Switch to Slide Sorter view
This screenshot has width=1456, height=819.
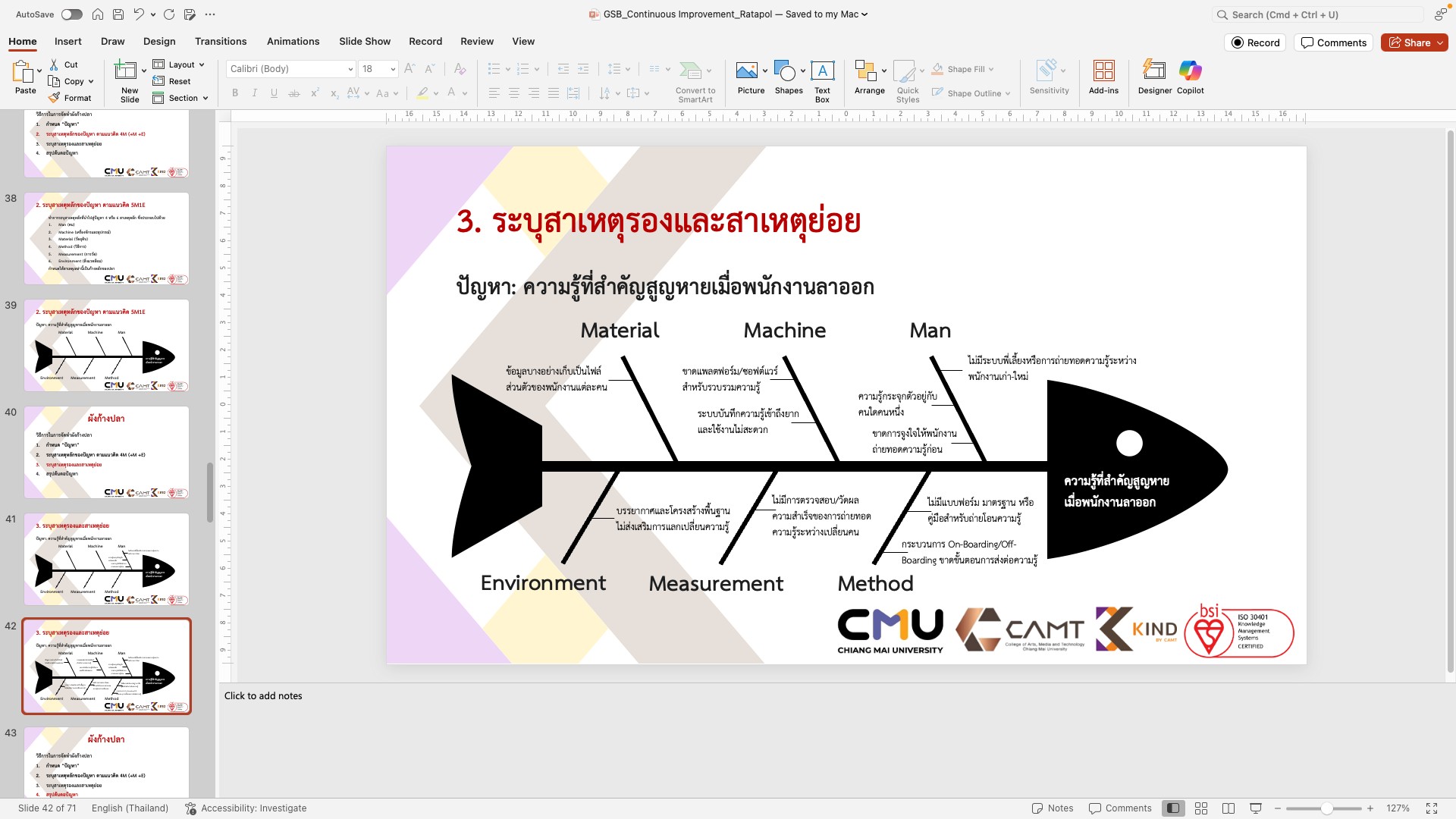pos(1201,808)
